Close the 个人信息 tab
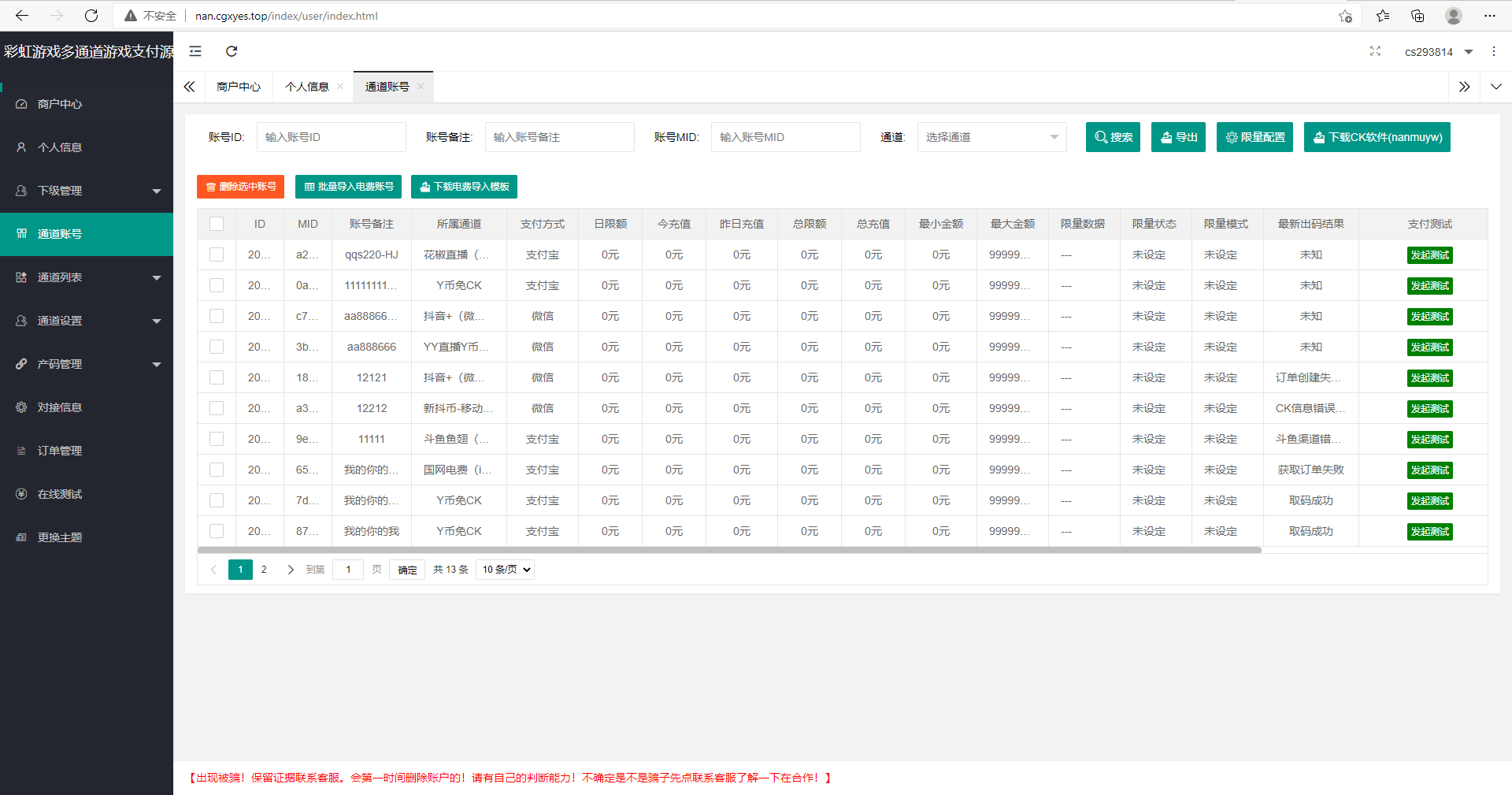 [340, 87]
